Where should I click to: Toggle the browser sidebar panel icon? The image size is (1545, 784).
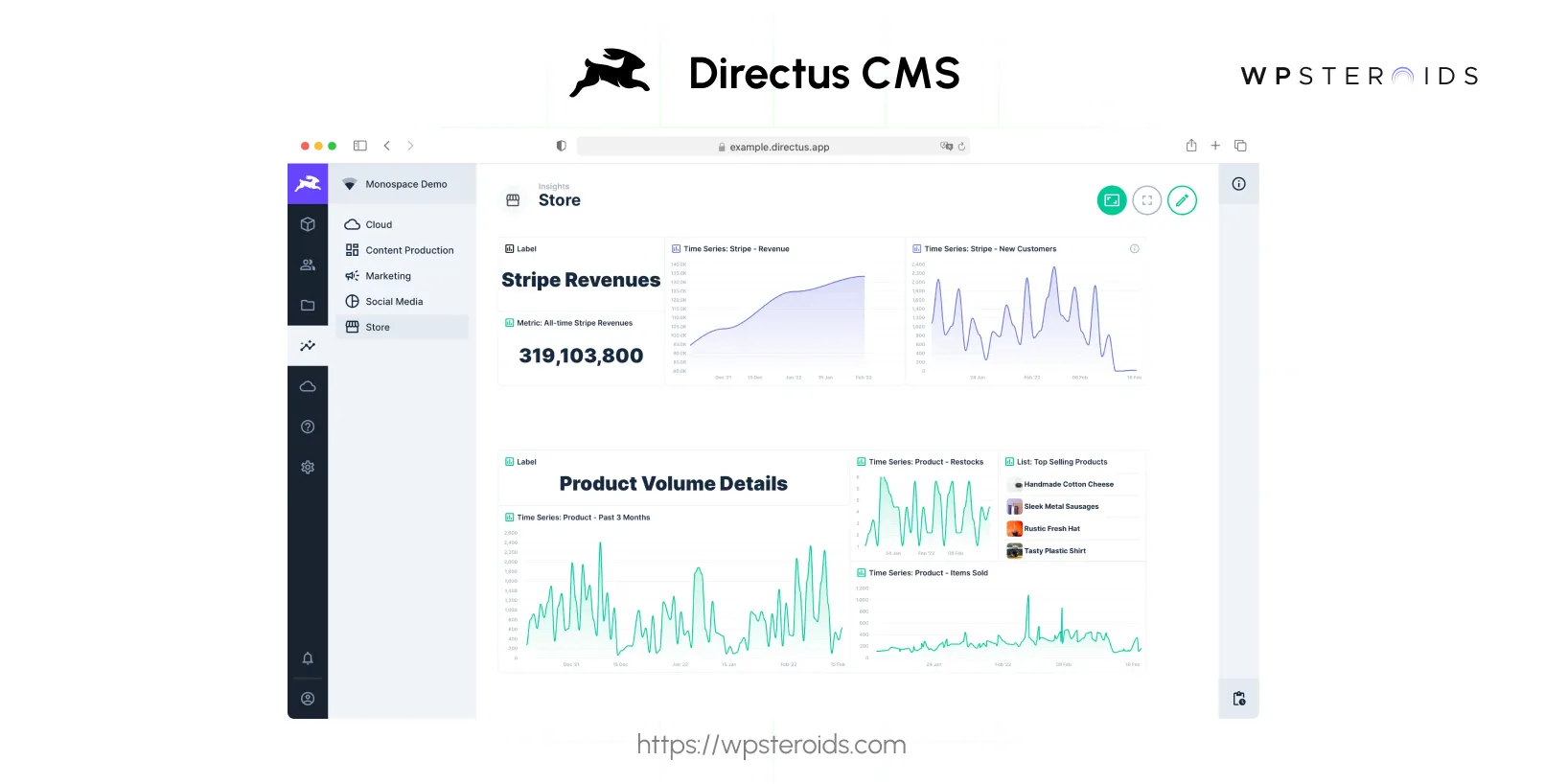tap(360, 146)
